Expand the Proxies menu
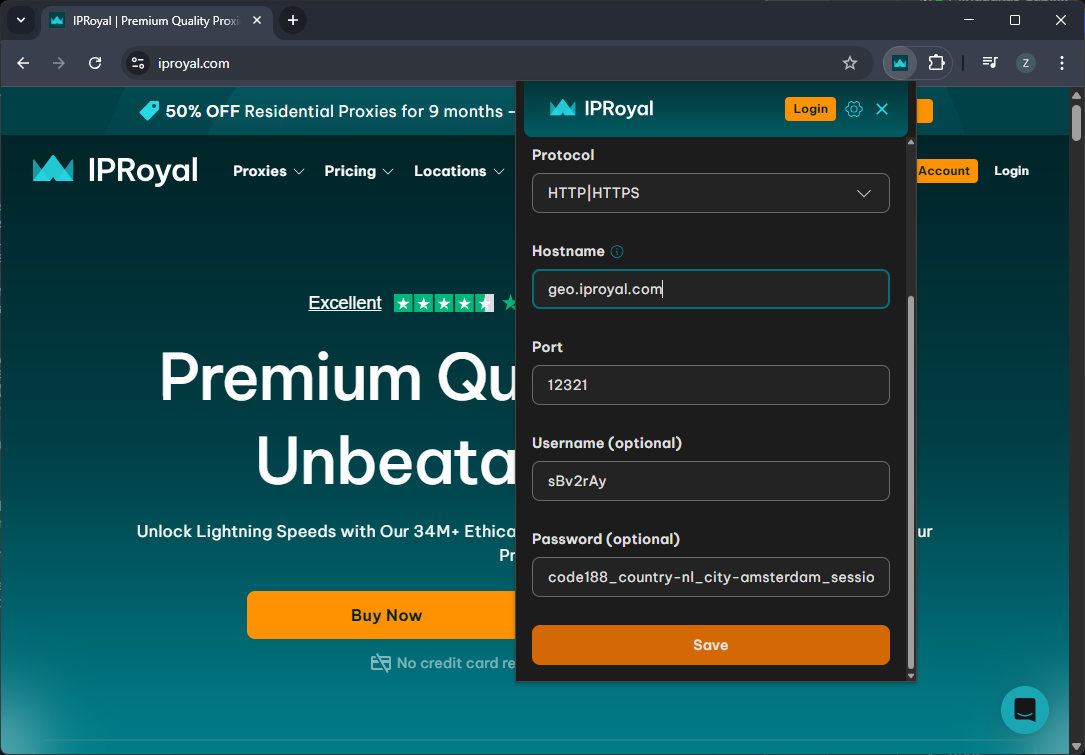 pyautogui.click(x=268, y=171)
